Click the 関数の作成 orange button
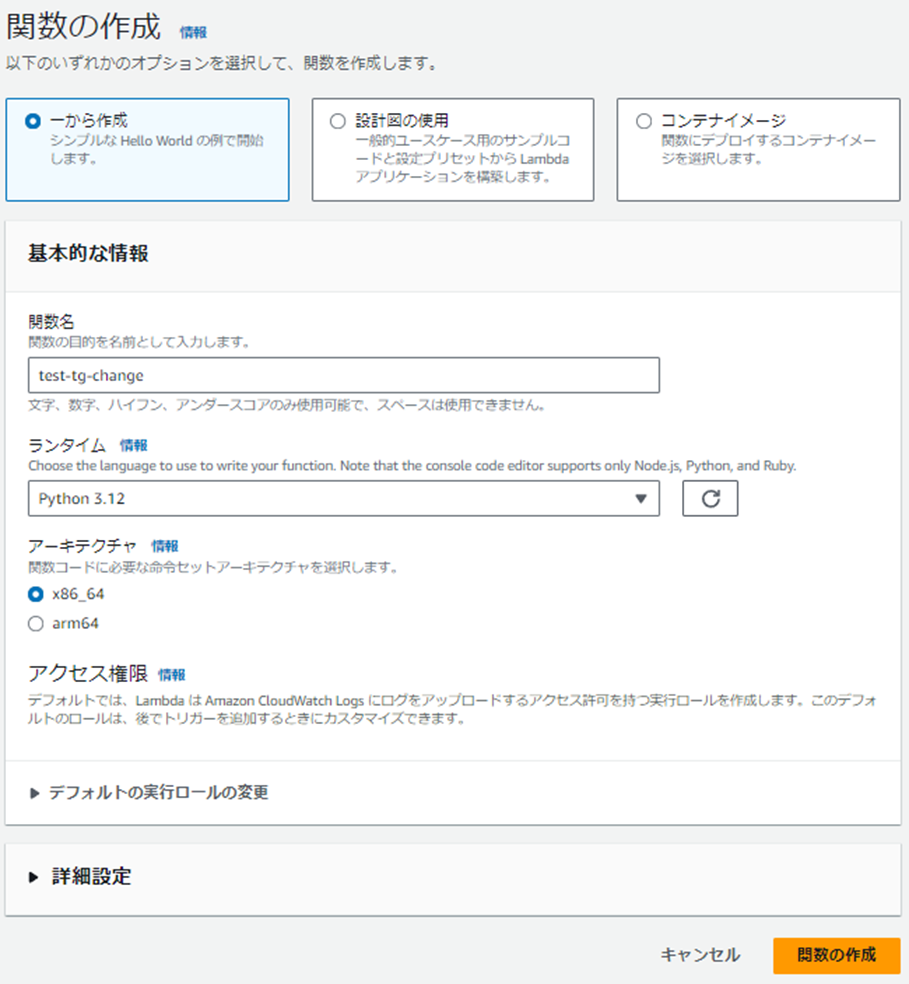 (837, 955)
